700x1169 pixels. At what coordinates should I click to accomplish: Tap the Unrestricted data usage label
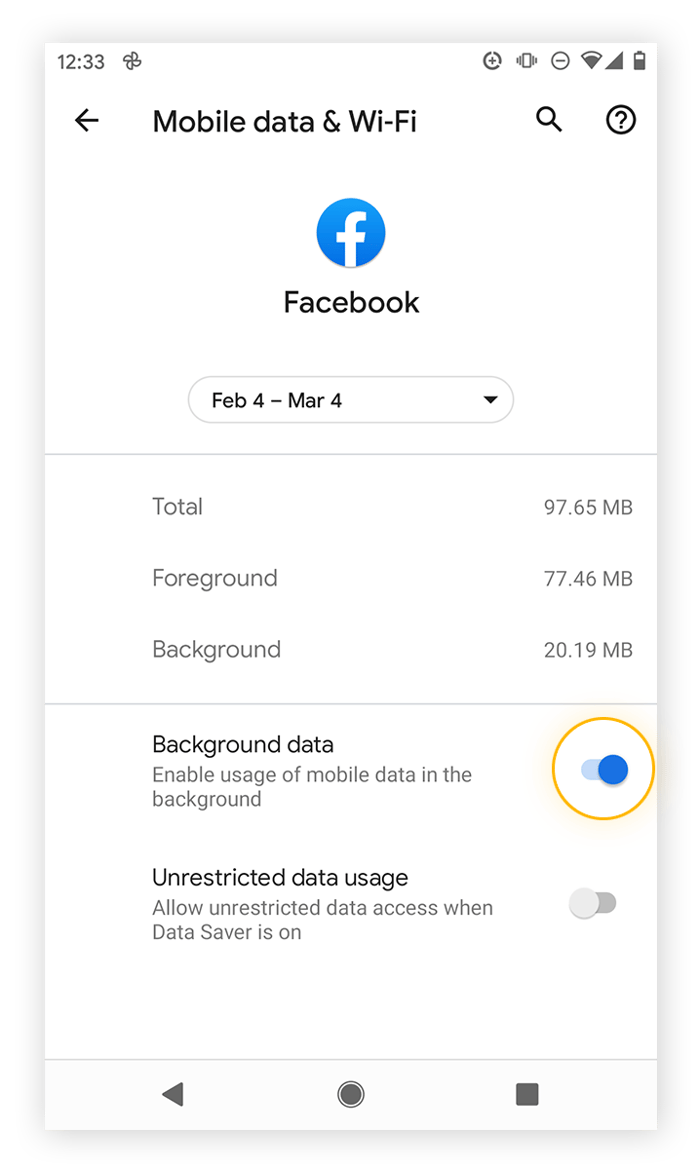(280, 878)
